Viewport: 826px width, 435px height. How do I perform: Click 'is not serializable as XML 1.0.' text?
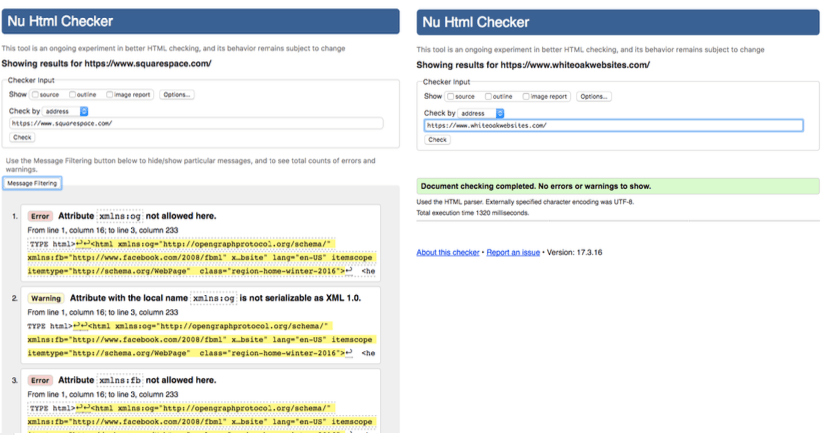point(300,298)
